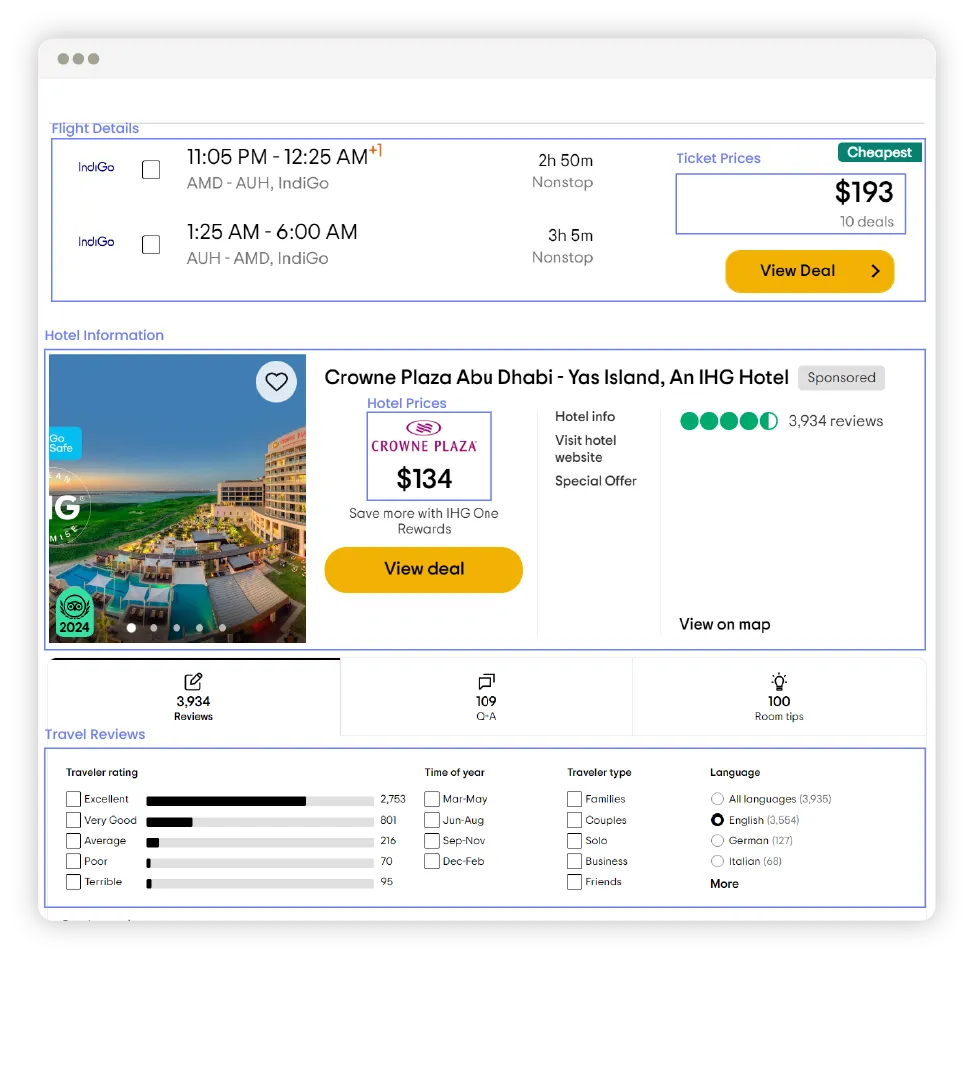Filter reviews by Solo travelers
Screen dimensions: 974x1088
(574, 841)
